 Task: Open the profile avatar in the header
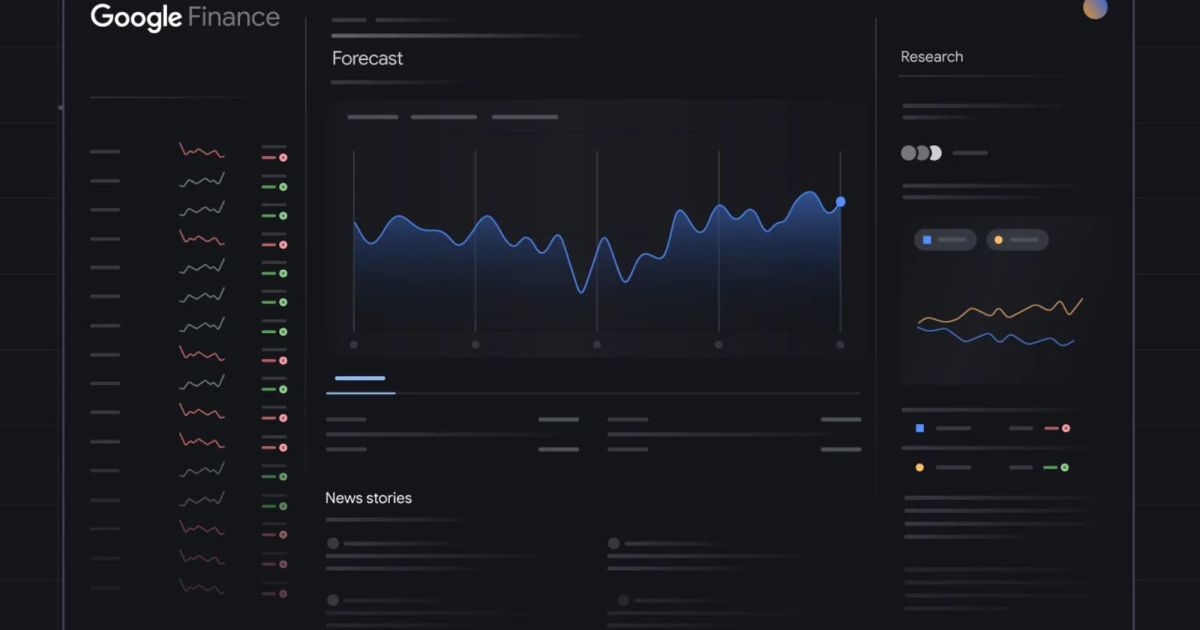coord(1095,8)
